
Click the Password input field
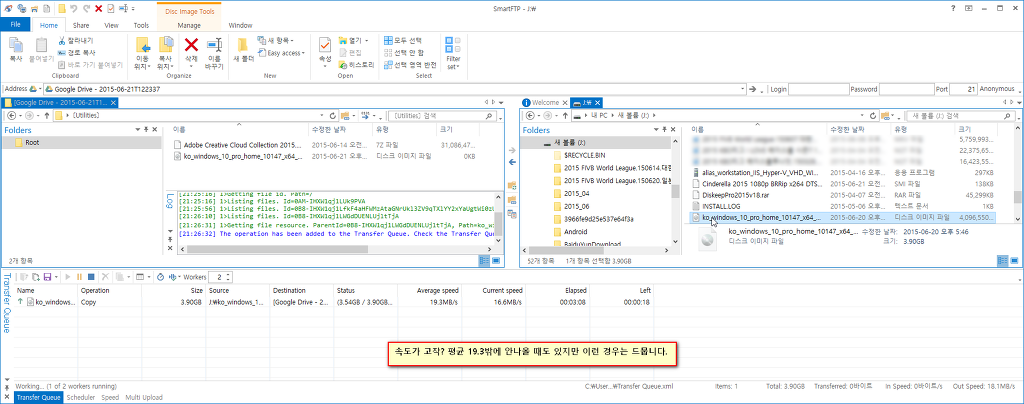[909, 89]
